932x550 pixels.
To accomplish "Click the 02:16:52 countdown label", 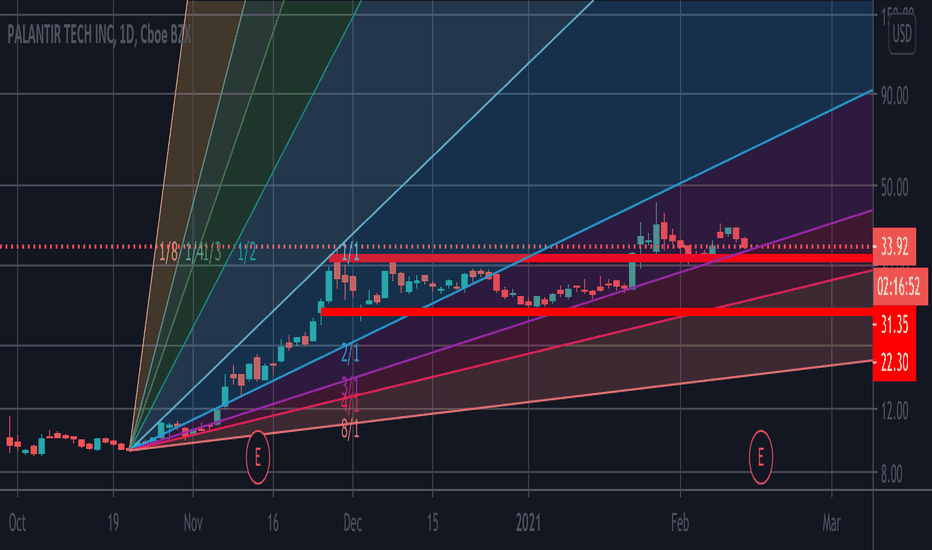I will (x=899, y=286).
